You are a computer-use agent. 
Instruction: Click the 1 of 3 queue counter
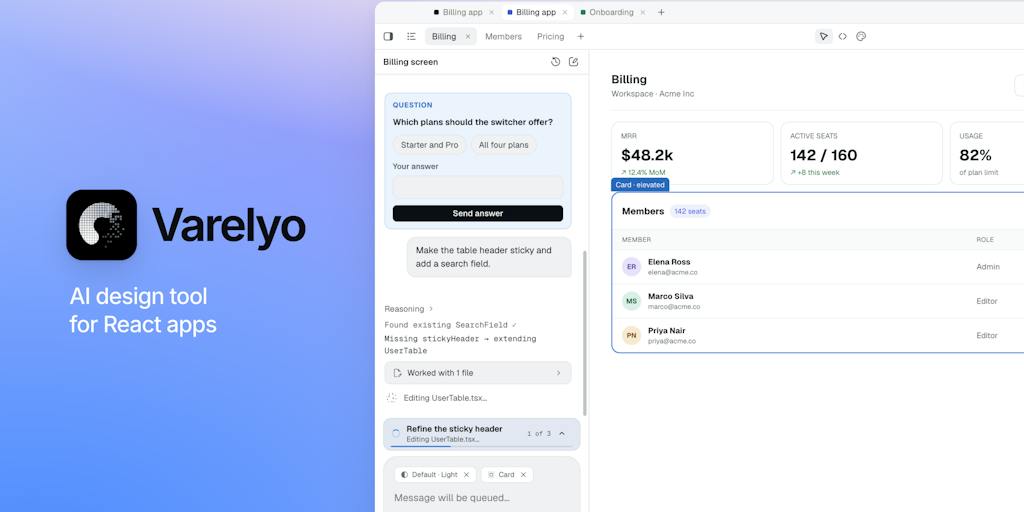point(539,434)
